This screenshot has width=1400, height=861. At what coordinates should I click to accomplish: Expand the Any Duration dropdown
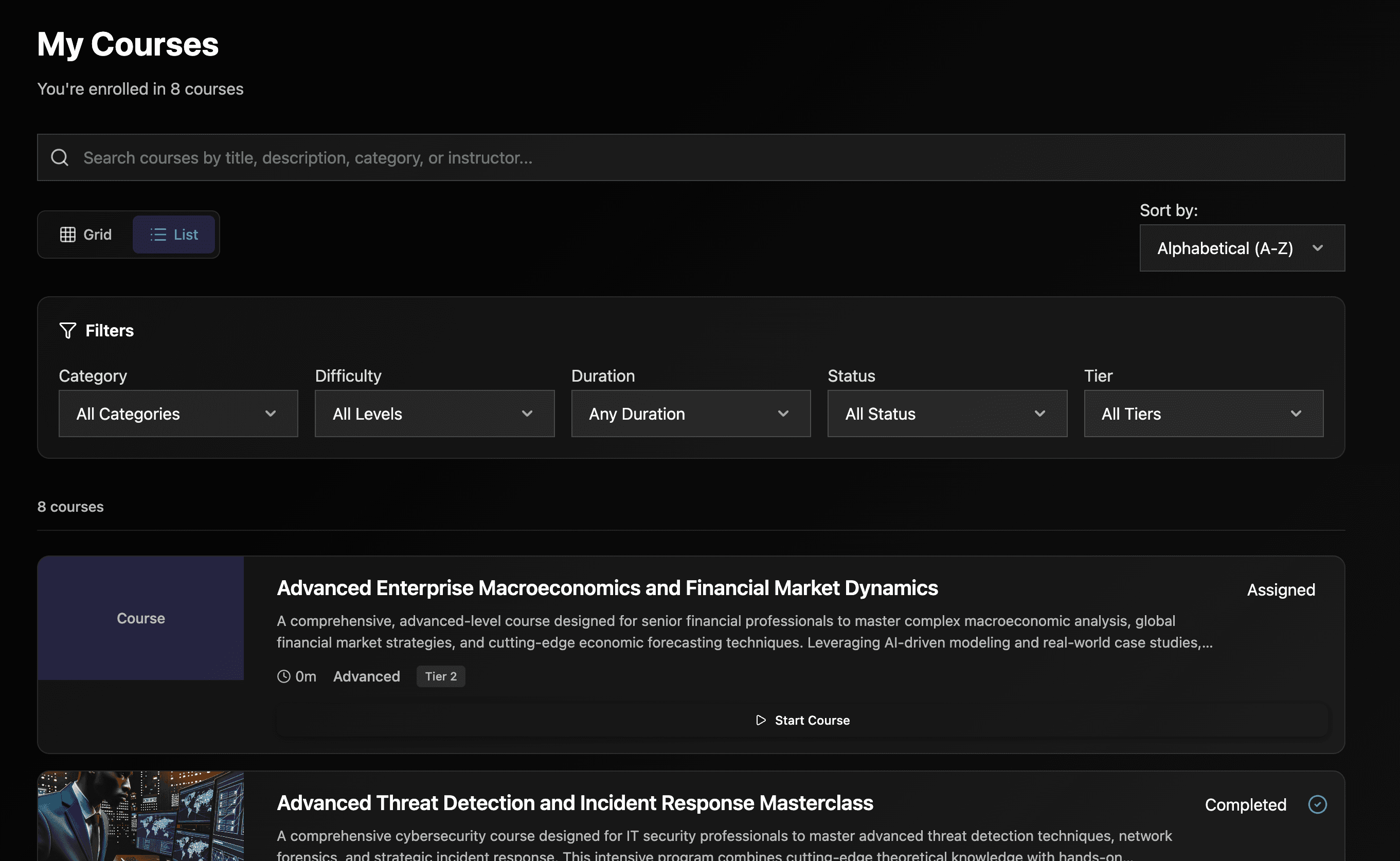(690, 414)
